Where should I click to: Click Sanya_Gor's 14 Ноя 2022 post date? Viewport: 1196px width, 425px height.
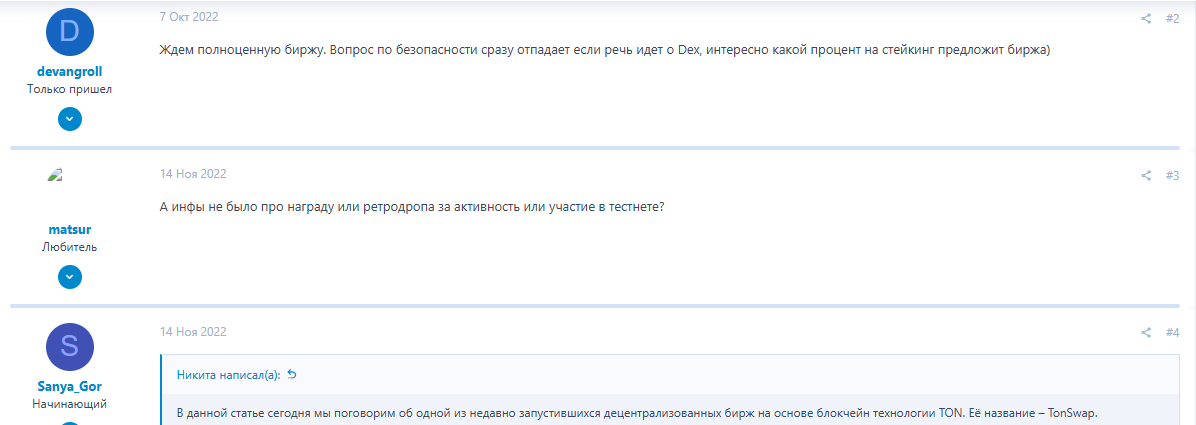click(x=193, y=332)
